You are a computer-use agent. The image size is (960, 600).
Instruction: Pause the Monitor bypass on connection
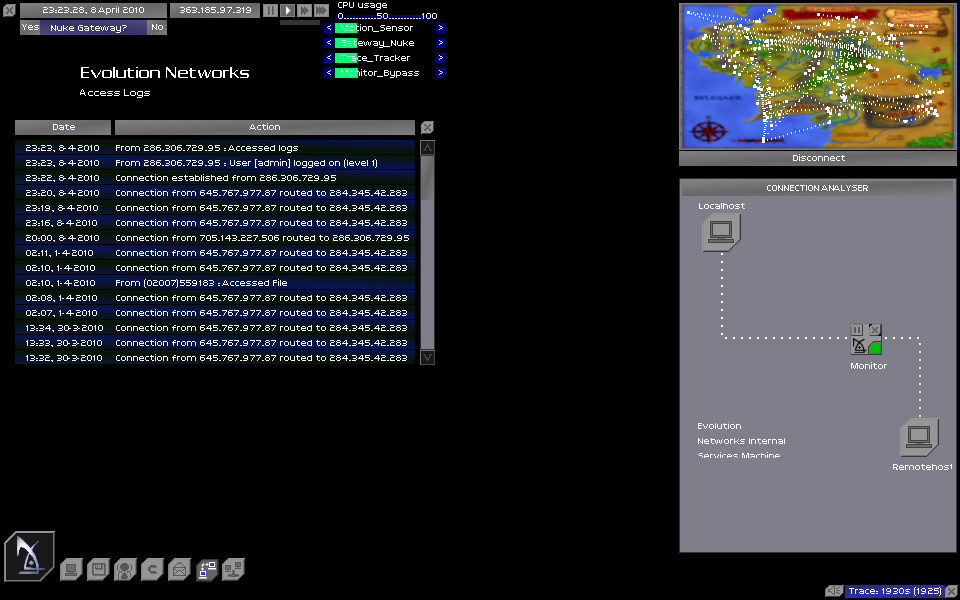(x=857, y=330)
